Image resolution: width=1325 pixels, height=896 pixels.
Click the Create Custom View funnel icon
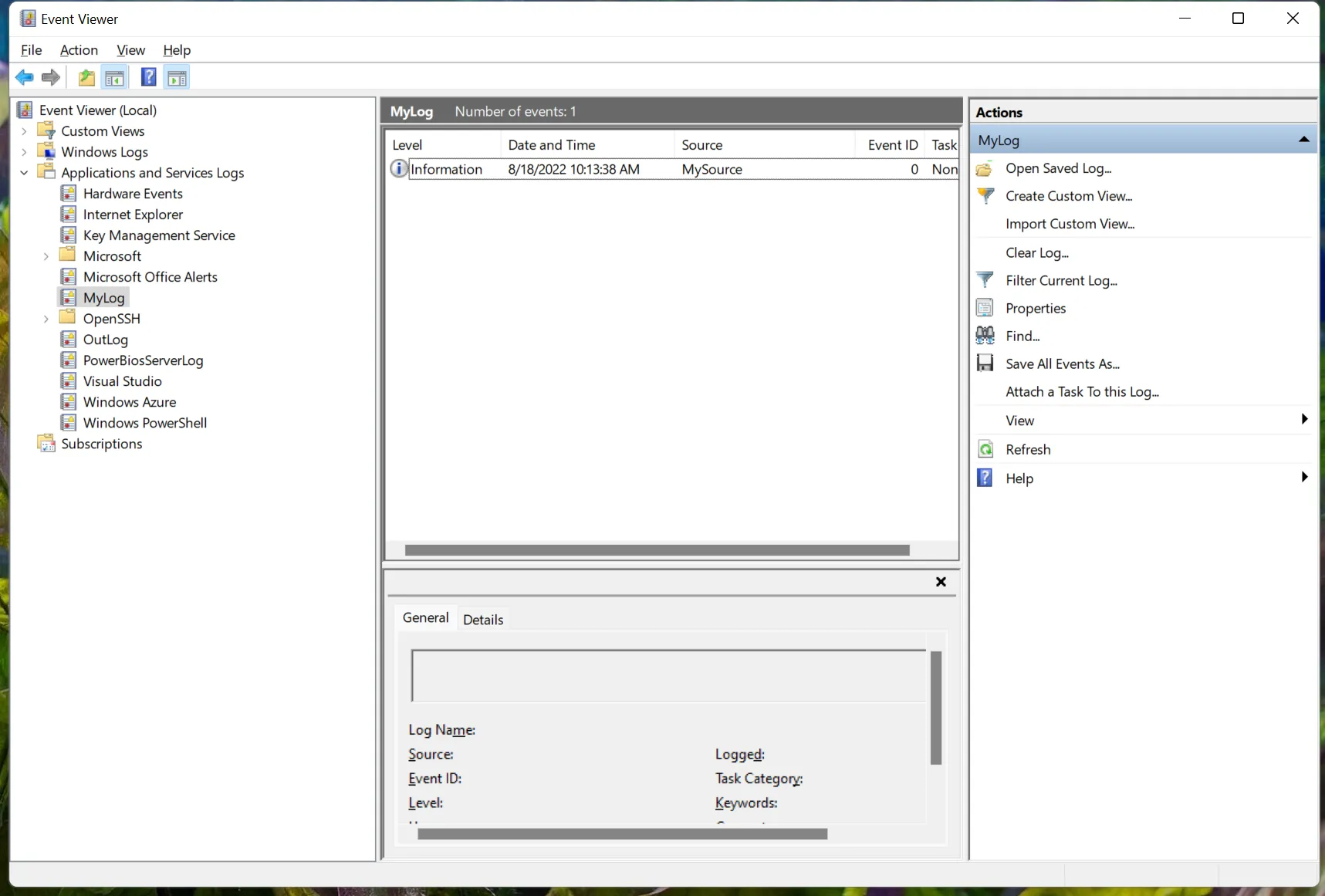pos(985,196)
